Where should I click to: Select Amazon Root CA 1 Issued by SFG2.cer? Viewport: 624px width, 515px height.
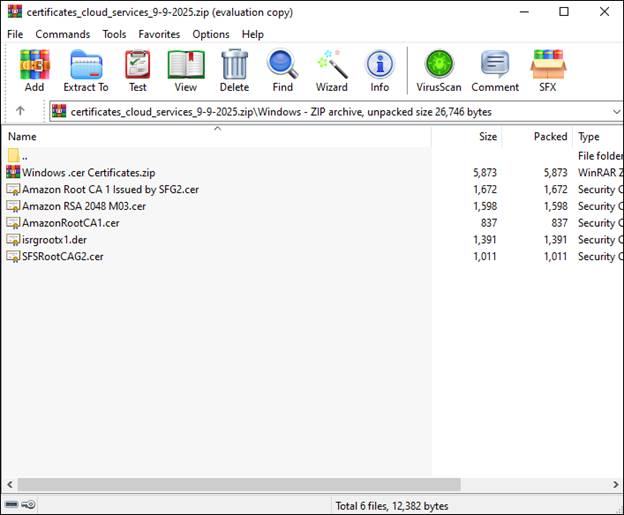coord(110,189)
